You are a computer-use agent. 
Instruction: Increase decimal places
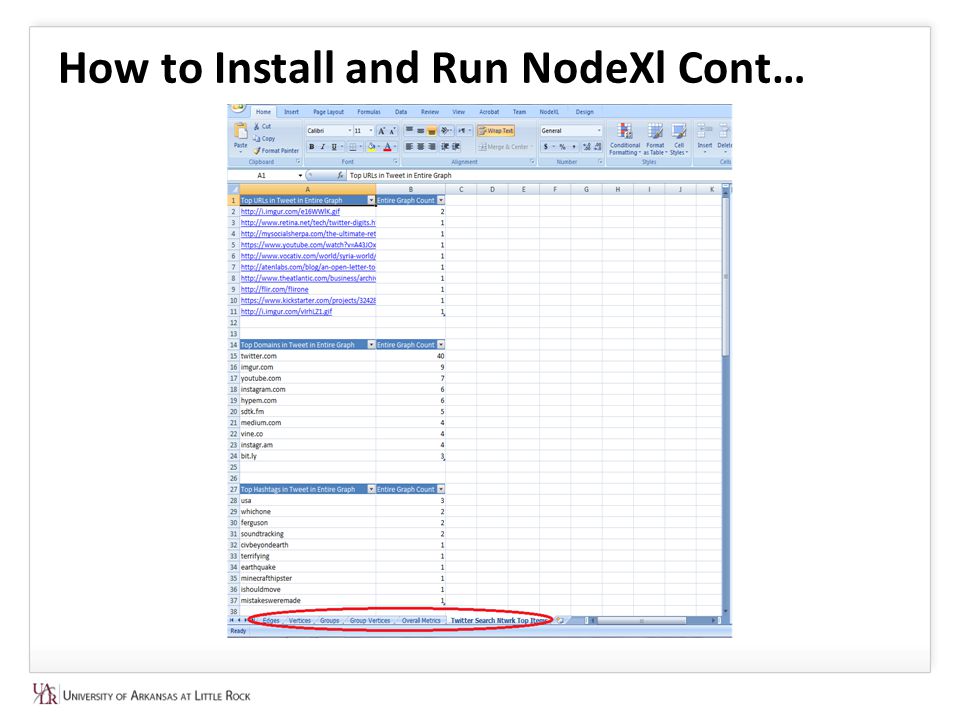coord(587,147)
